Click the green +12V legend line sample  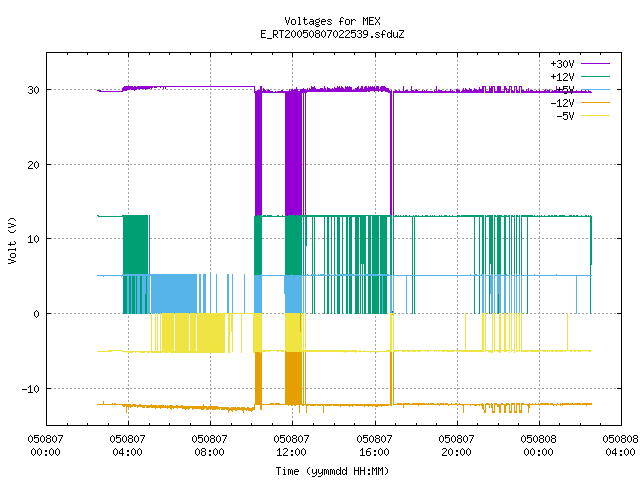coord(595,76)
